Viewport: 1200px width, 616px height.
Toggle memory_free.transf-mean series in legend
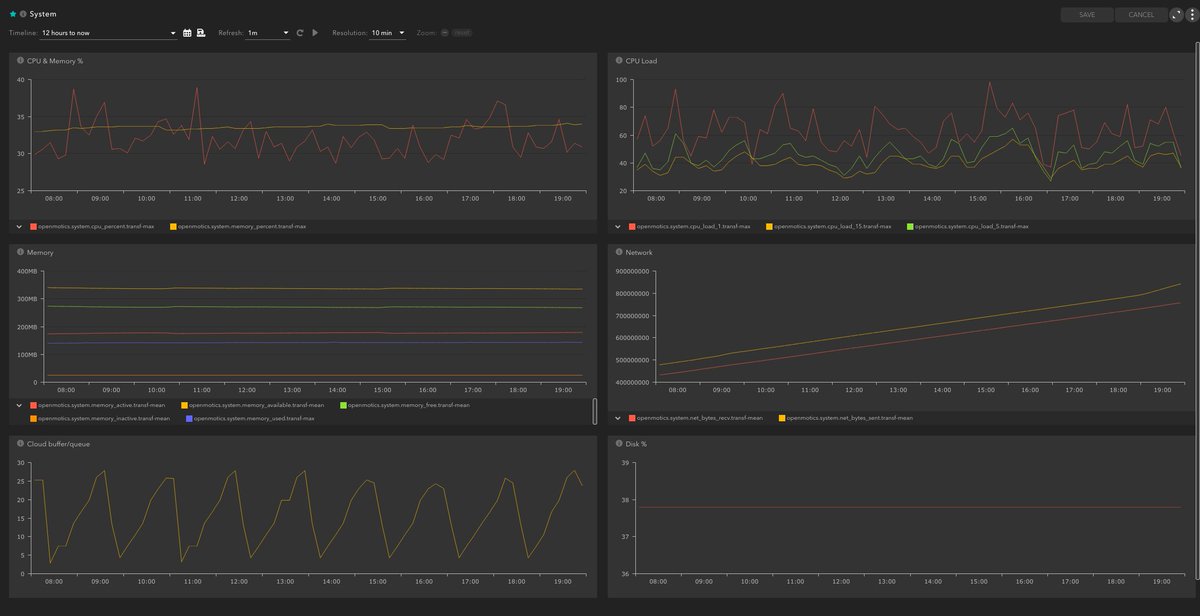(x=404, y=405)
